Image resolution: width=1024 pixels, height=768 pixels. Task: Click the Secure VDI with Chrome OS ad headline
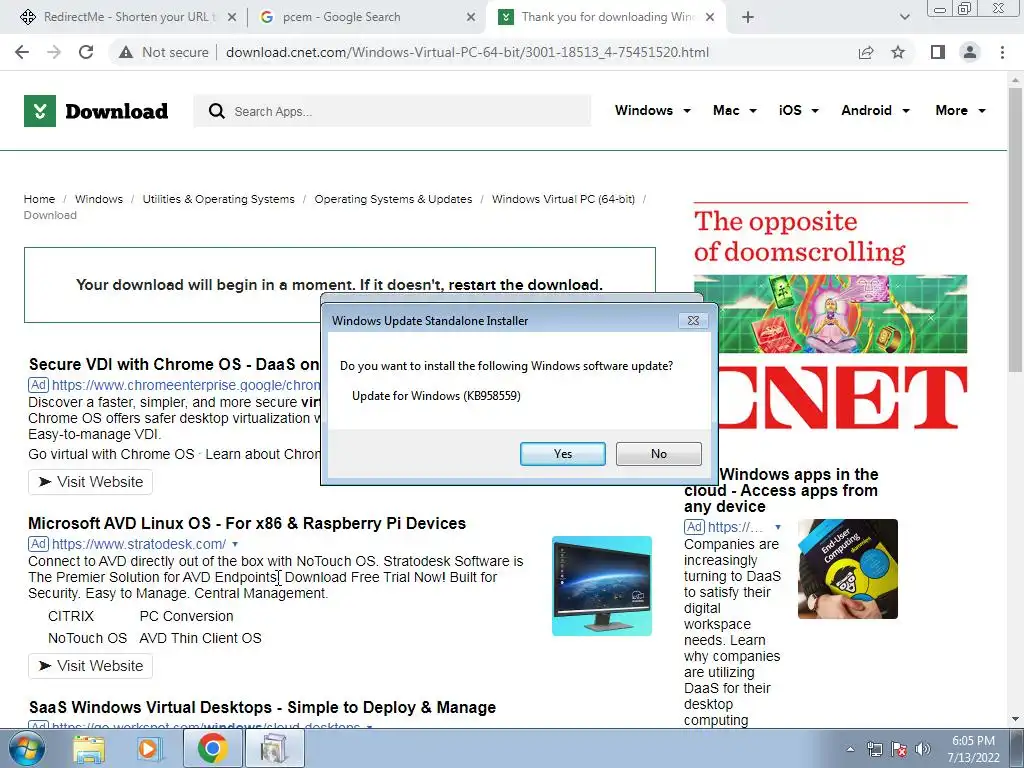coord(174,364)
